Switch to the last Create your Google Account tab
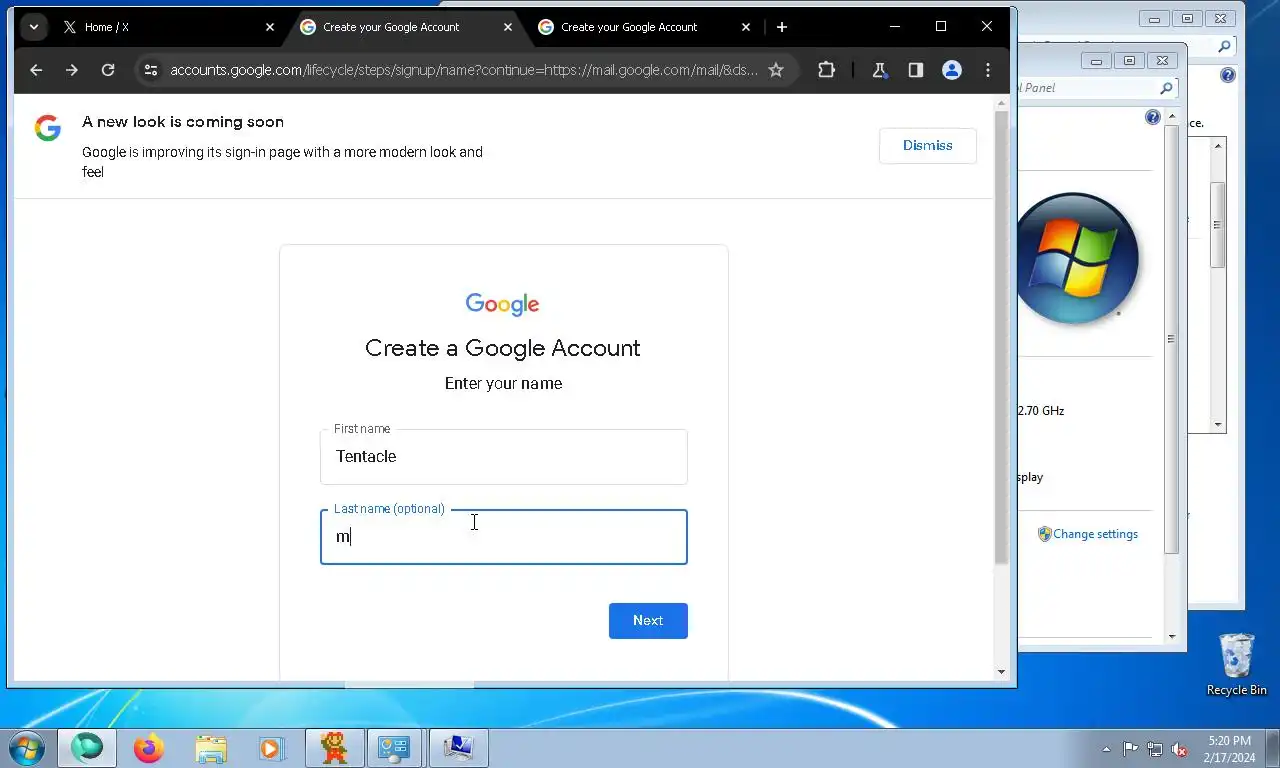Screen dimensions: 1280x768 click(x=644, y=27)
